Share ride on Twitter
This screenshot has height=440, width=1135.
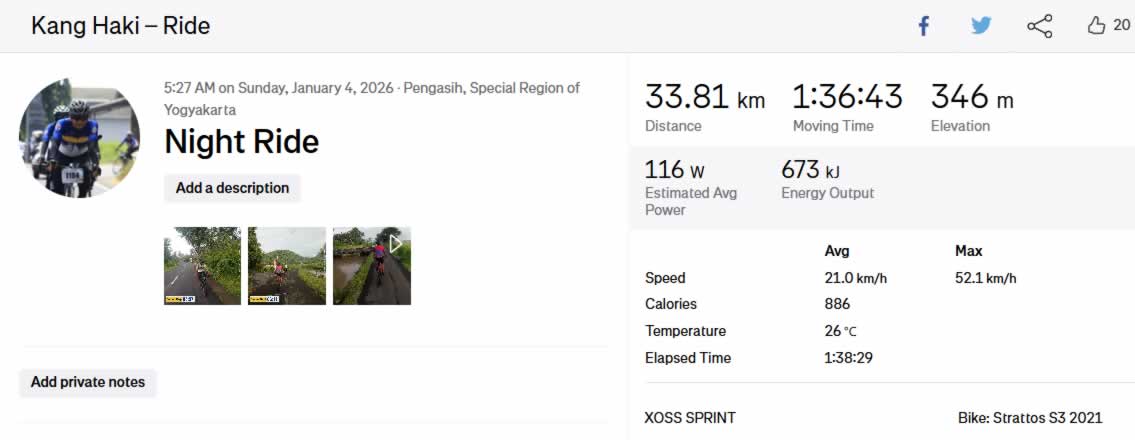[981, 26]
